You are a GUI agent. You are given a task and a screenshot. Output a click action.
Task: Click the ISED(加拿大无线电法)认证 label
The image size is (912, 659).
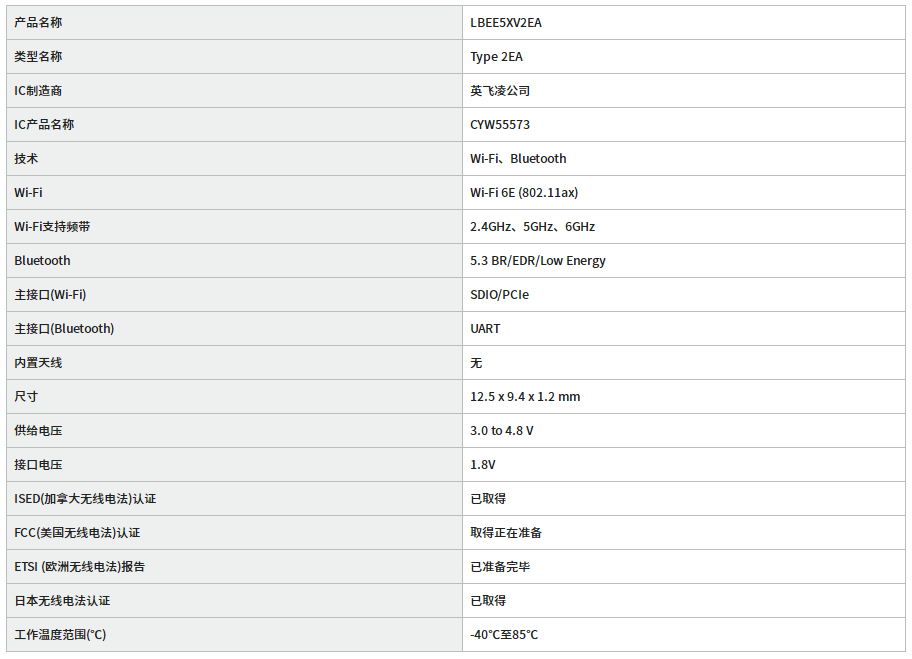(85, 499)
